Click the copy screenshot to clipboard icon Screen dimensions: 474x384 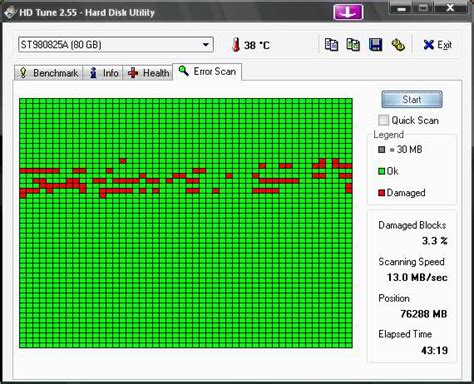[353, 45]
